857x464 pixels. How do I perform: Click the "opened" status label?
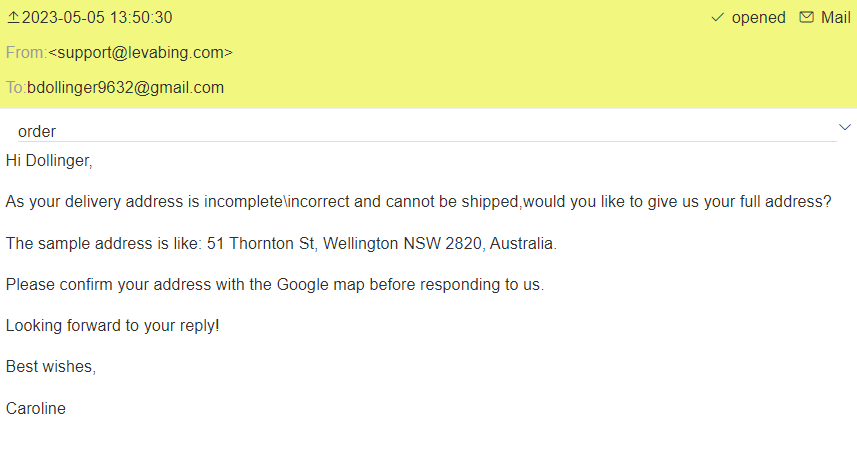point(759,18)
